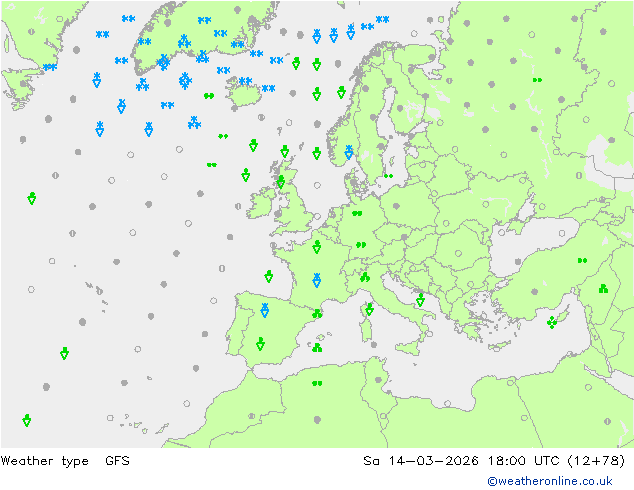This screenshot has width=634, height=490.
Task: Click the green rain symbol in Algeria
Action: pyautogui.click(x=317, y=383)
